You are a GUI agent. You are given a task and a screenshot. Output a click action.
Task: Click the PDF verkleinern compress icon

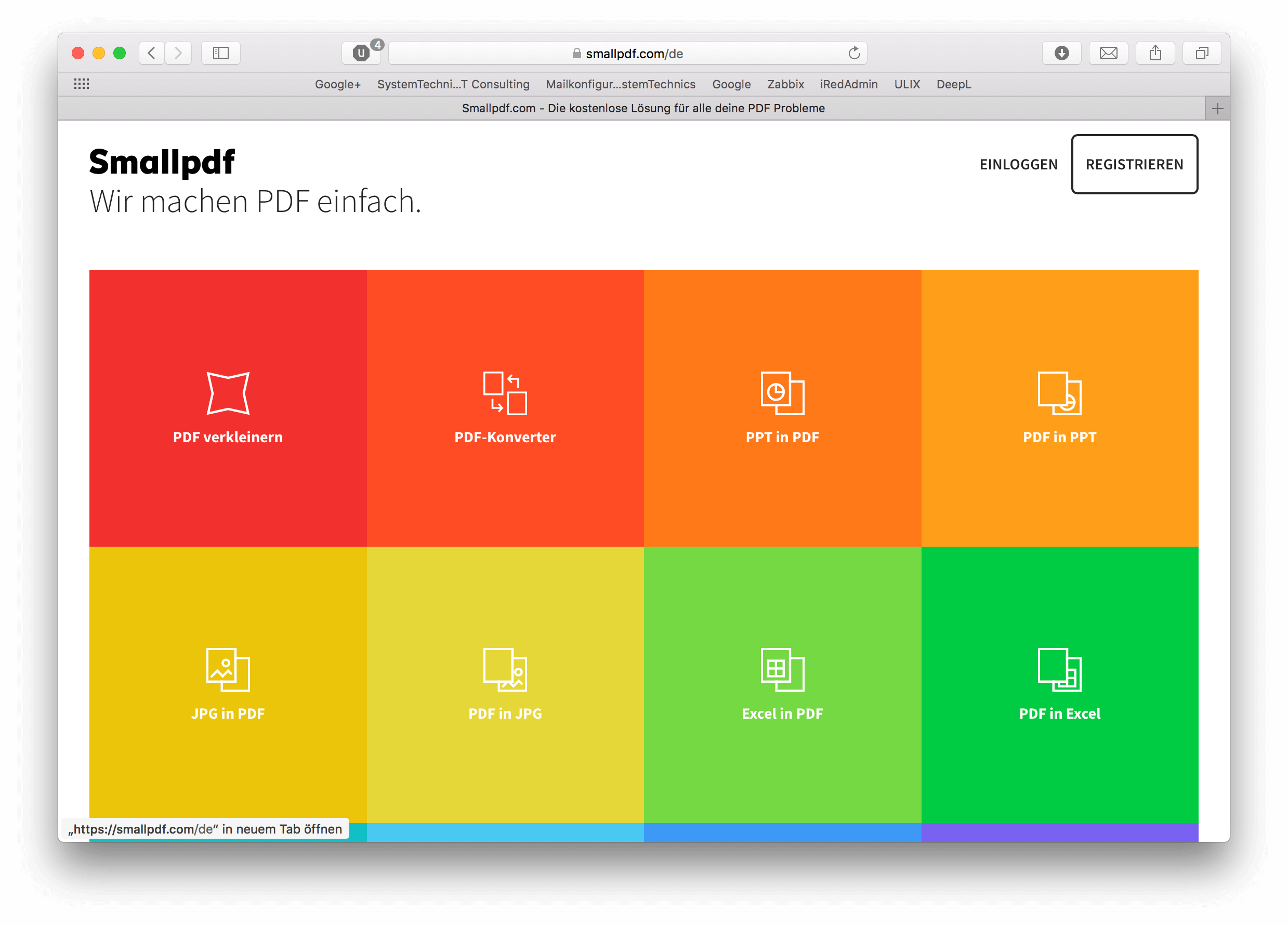(228, 393)
